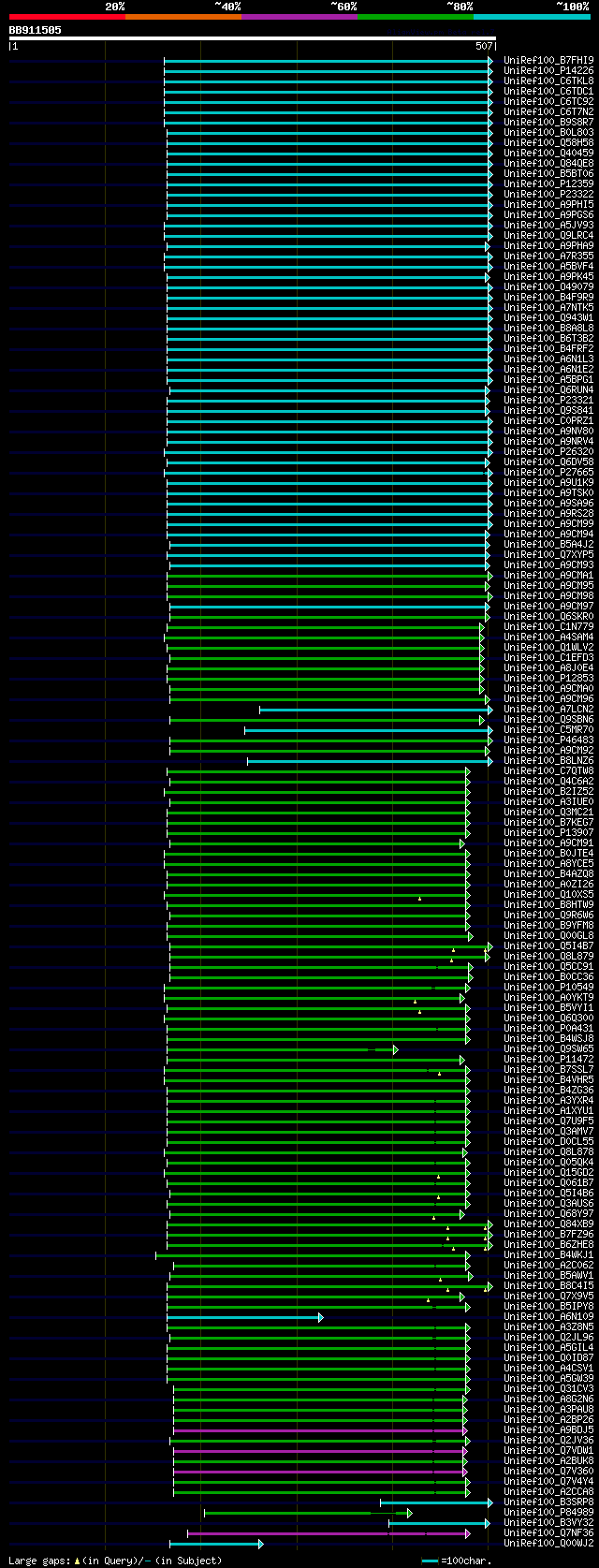599x1568 pixels.
Task: Select the UniRef100_Q9S841 entry
Action: pos(548,410)
